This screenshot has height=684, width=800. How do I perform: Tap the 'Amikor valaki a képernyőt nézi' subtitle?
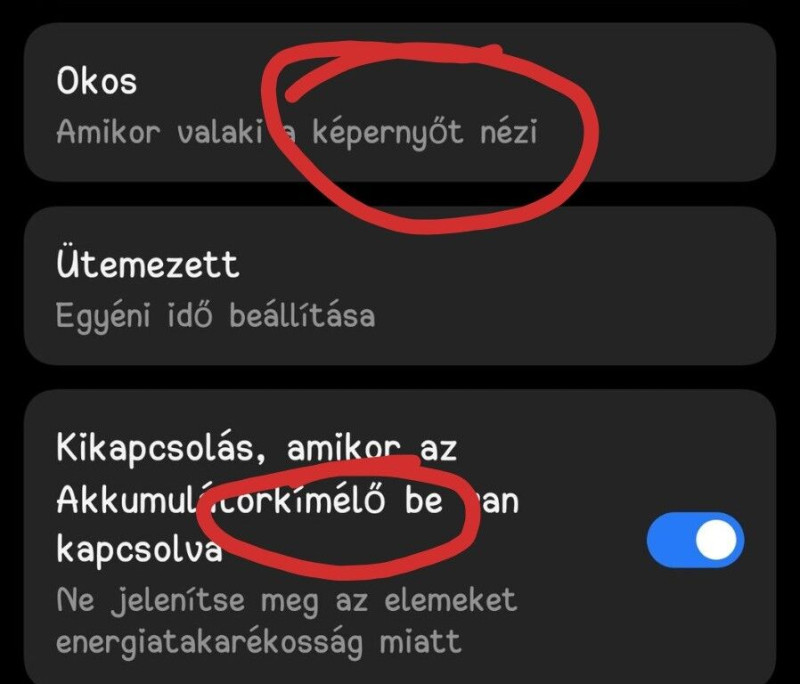[296, 132]
